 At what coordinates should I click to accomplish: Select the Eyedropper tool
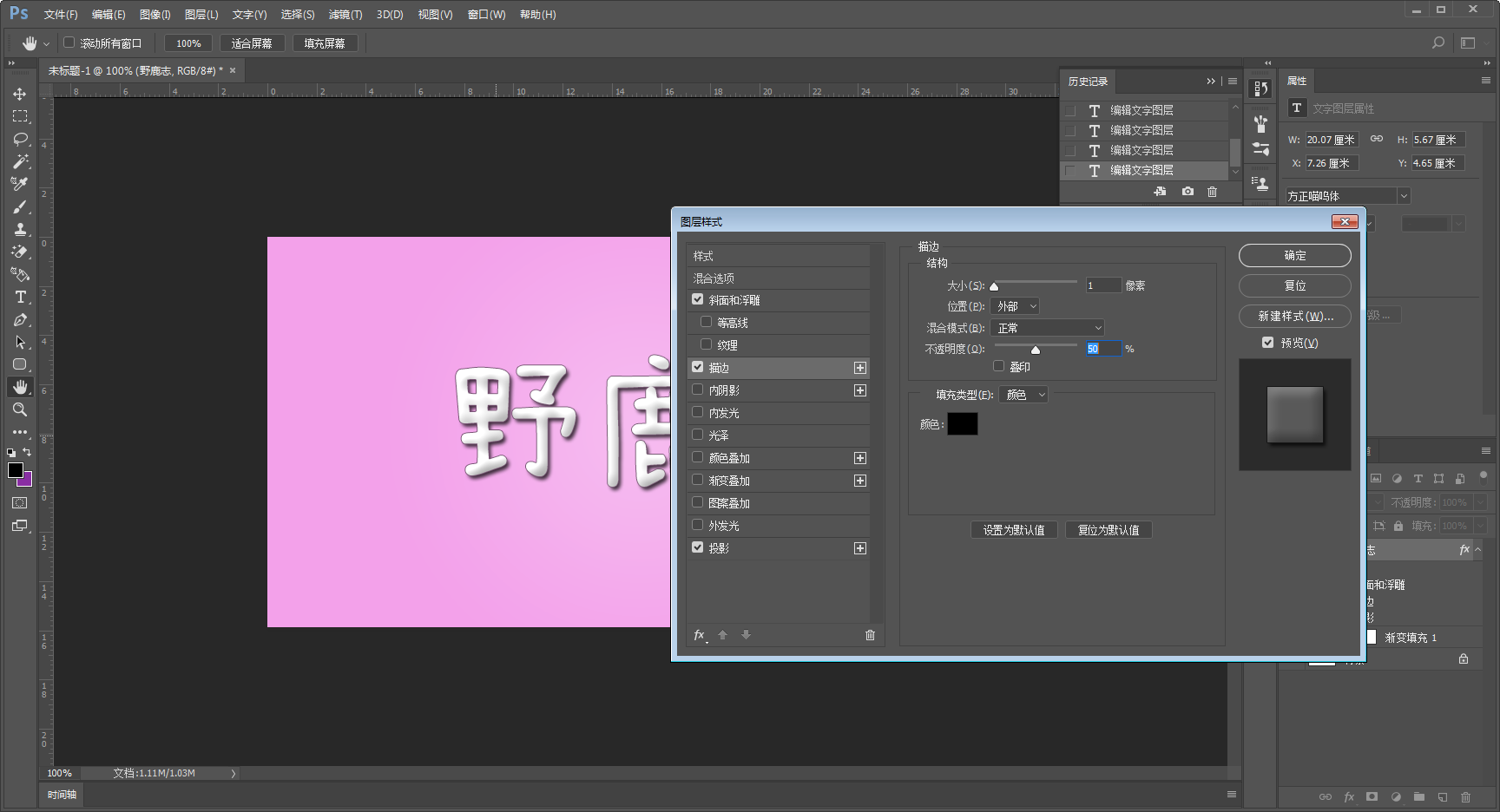[x=20, y=184]
